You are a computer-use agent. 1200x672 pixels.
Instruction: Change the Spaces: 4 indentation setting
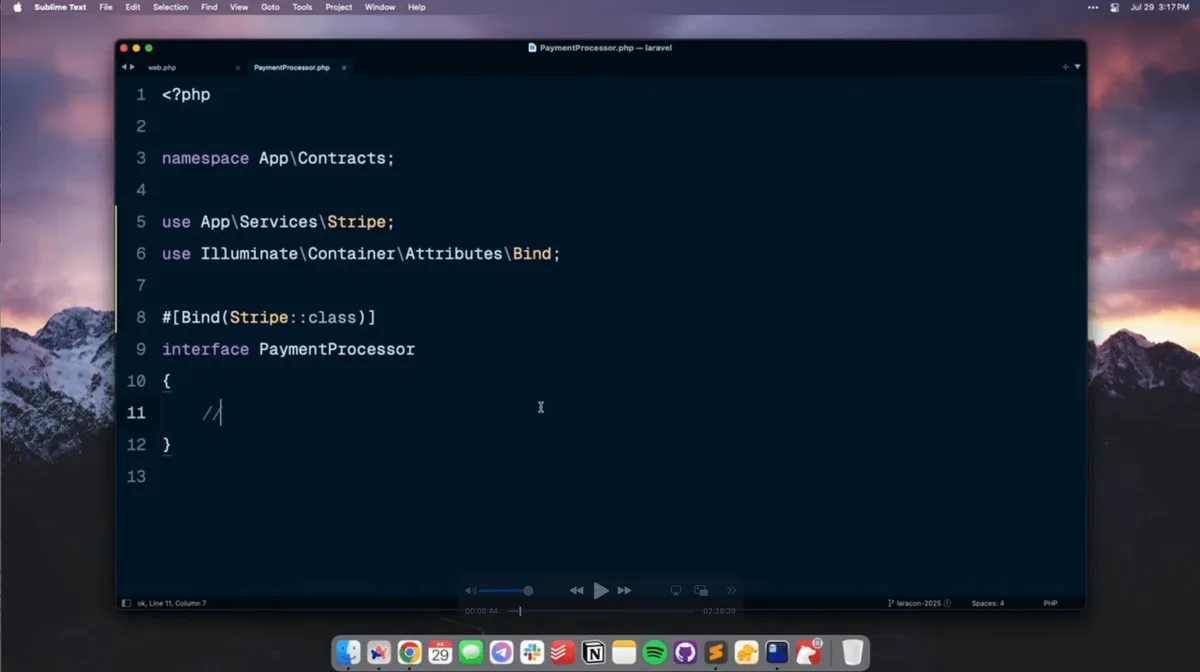(988, 603)
